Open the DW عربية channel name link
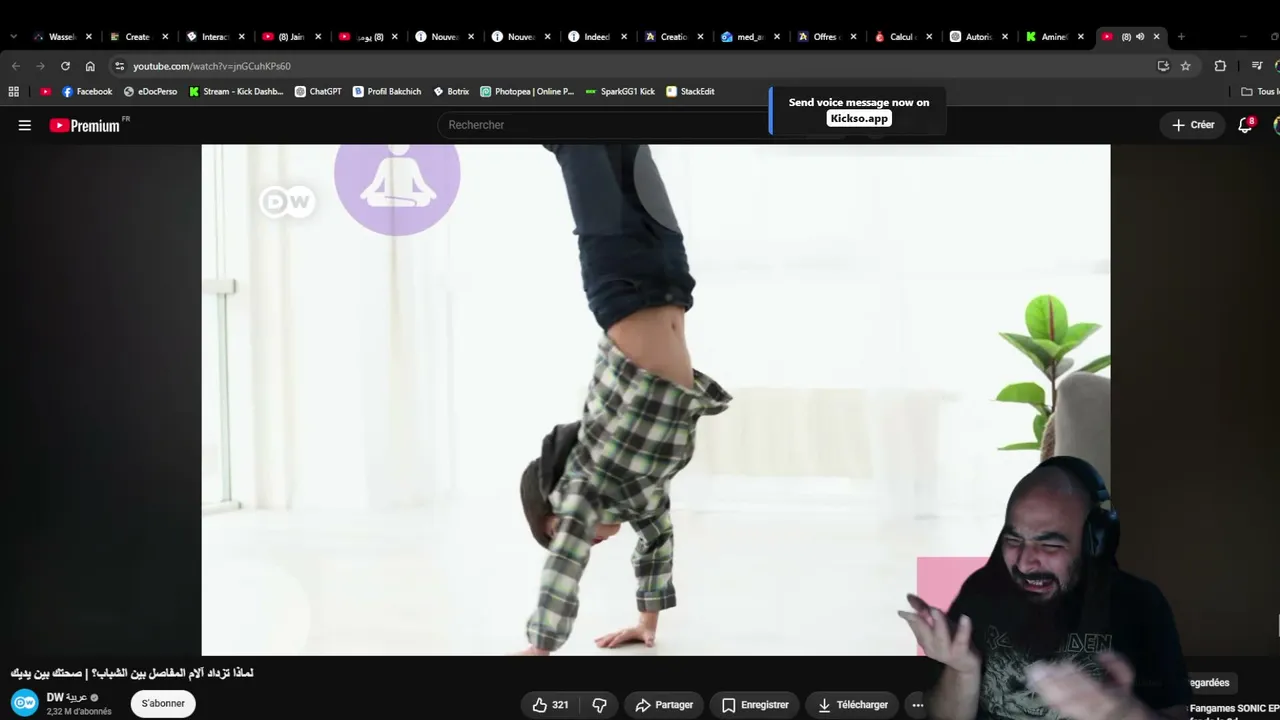The image size is (1280, 720). [x=67, y=697]
